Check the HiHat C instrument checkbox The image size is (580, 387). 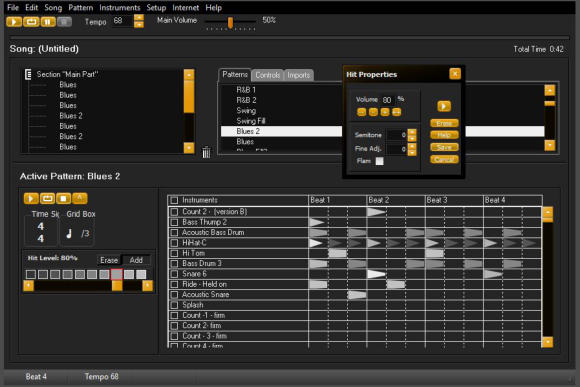click(x=174, y=243)
